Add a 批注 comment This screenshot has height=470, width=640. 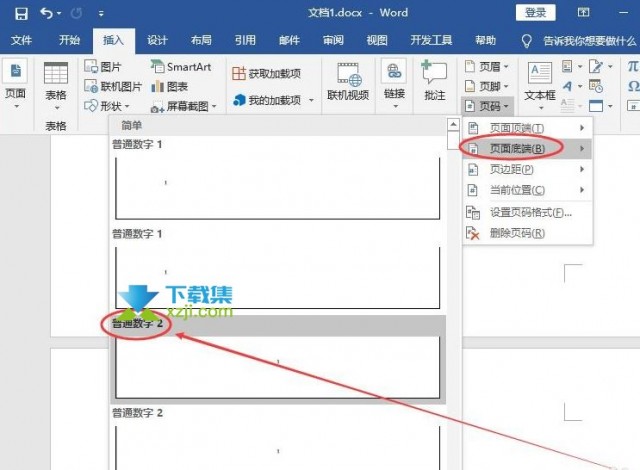(434, 81)
